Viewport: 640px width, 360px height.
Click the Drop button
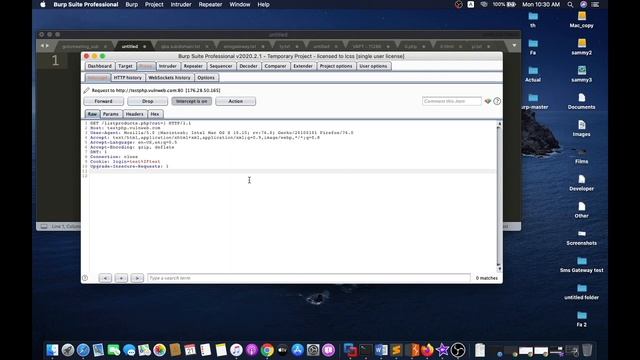pyautogui.click(x=147, y=101)
